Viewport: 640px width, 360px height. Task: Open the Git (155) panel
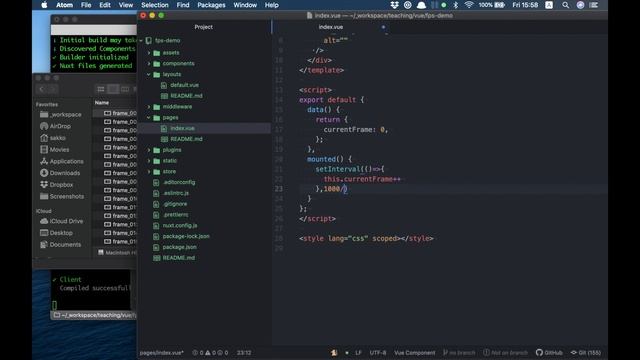click(586, 353)
